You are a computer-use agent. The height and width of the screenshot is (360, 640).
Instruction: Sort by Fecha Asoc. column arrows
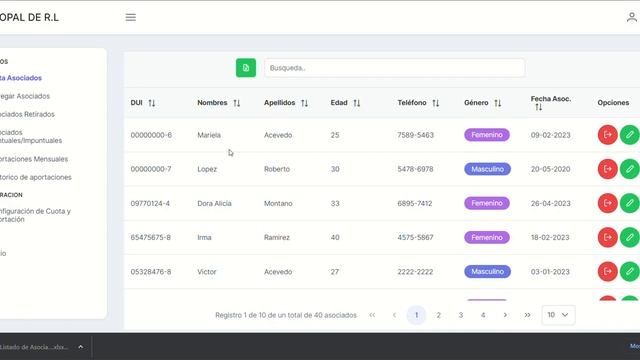tap(538, 107)
